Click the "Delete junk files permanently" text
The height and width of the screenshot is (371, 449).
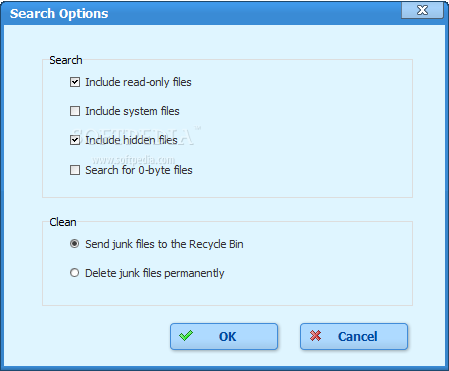pyautogui.click(x=155, y=273)
